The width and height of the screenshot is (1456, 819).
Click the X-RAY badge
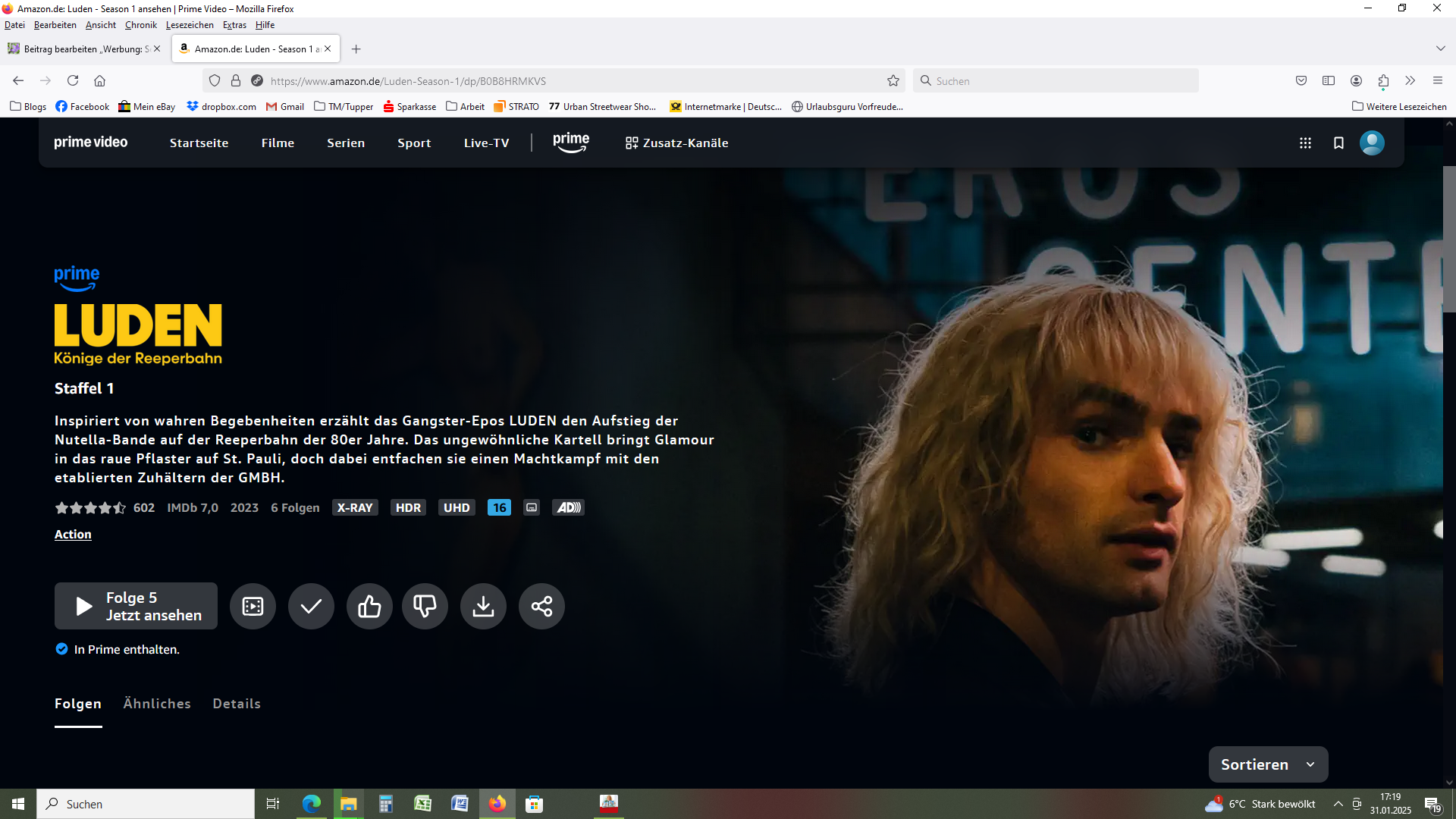point(355,507)
